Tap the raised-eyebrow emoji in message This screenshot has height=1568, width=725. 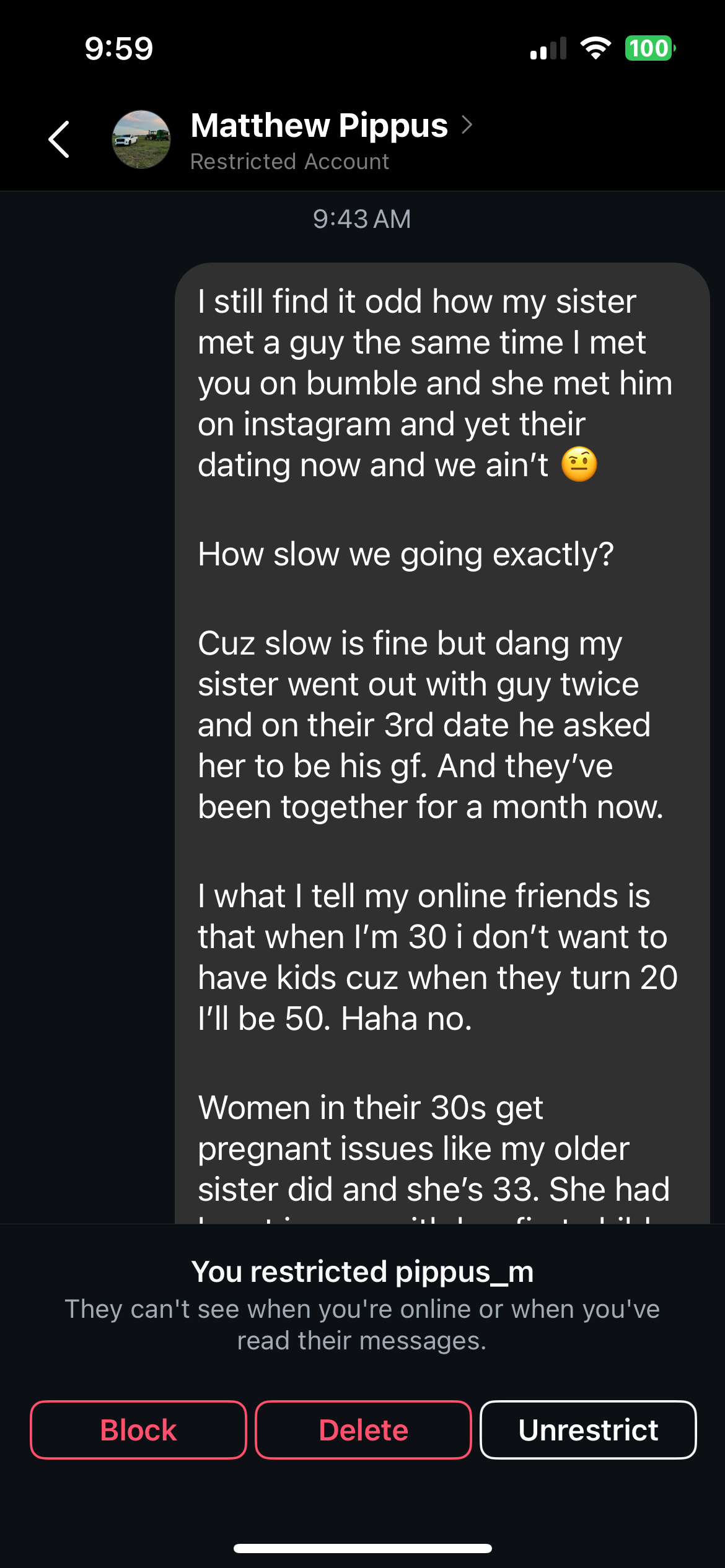[579, 464]
